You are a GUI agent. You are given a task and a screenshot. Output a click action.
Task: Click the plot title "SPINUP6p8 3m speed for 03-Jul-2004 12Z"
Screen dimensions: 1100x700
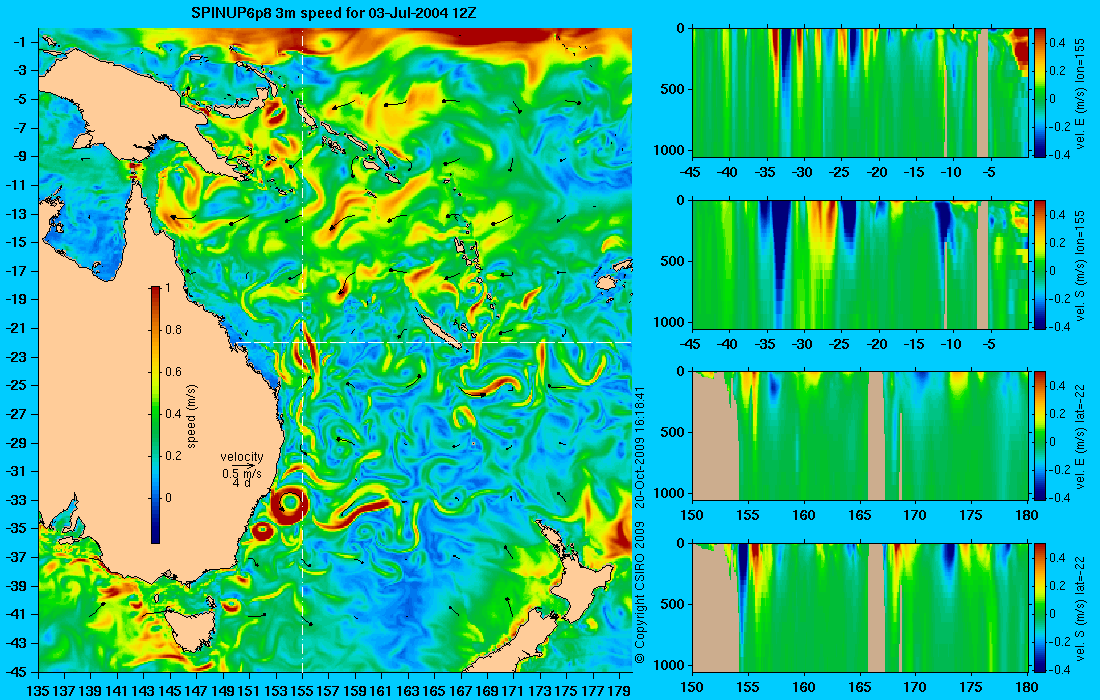pos(334,13)
